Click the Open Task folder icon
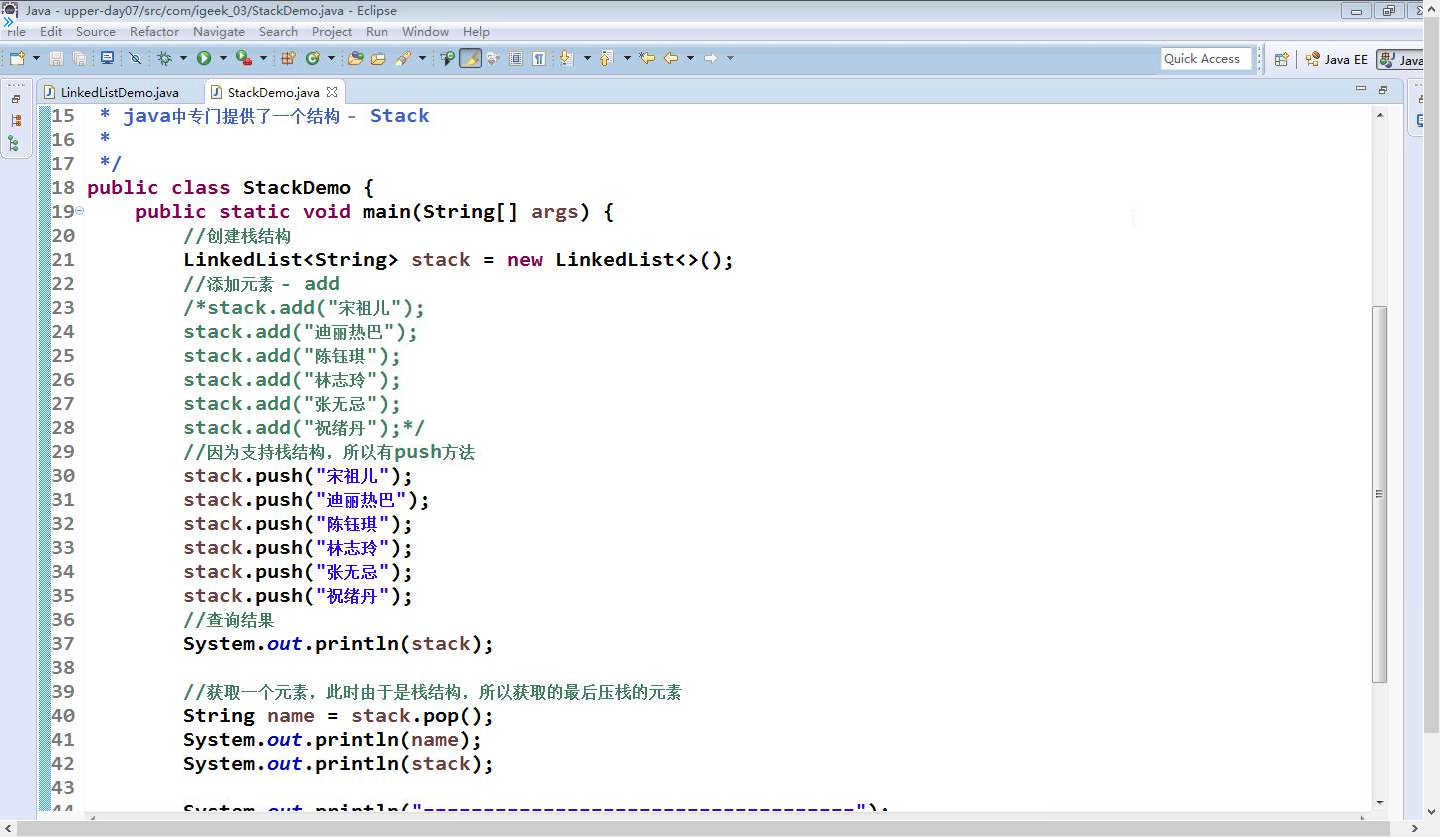 tap(378, 58)
